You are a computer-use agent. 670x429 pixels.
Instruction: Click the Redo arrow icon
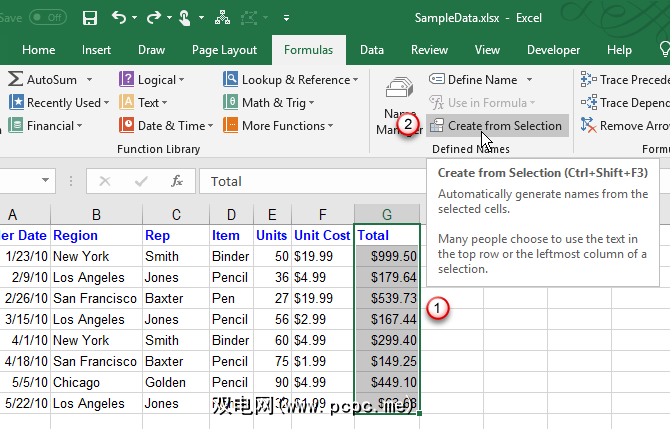[153, 17]
